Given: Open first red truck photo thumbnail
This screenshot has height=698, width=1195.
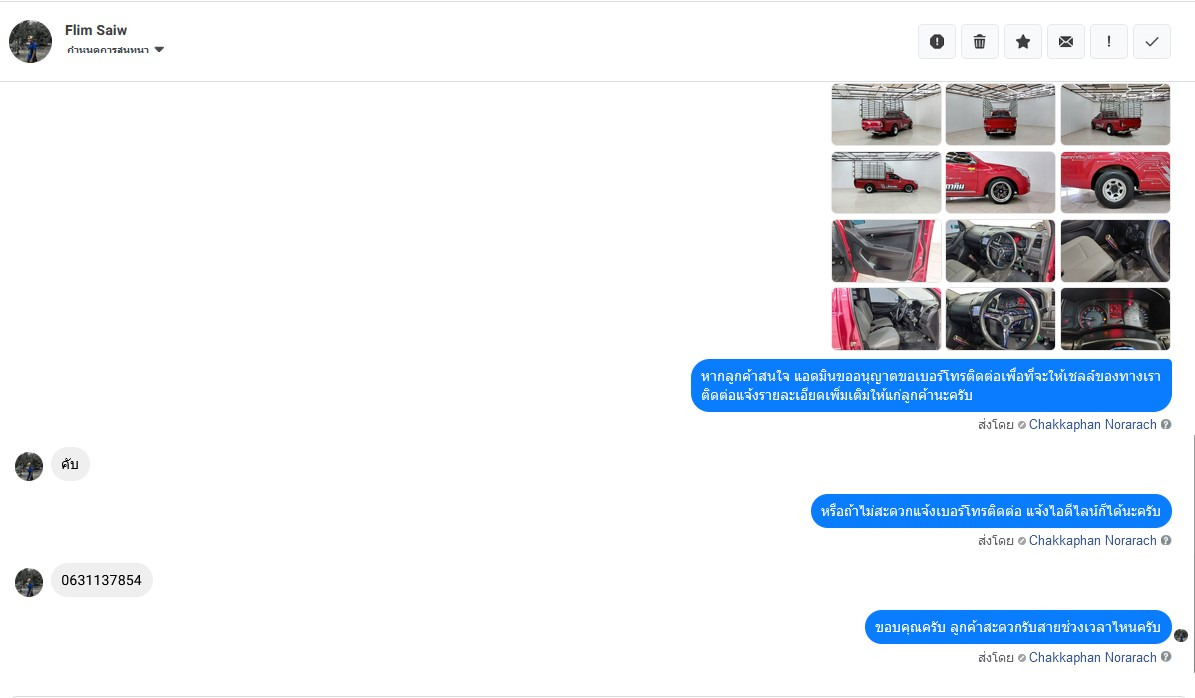Looking at the screenshot, I should tap(886, 114).
